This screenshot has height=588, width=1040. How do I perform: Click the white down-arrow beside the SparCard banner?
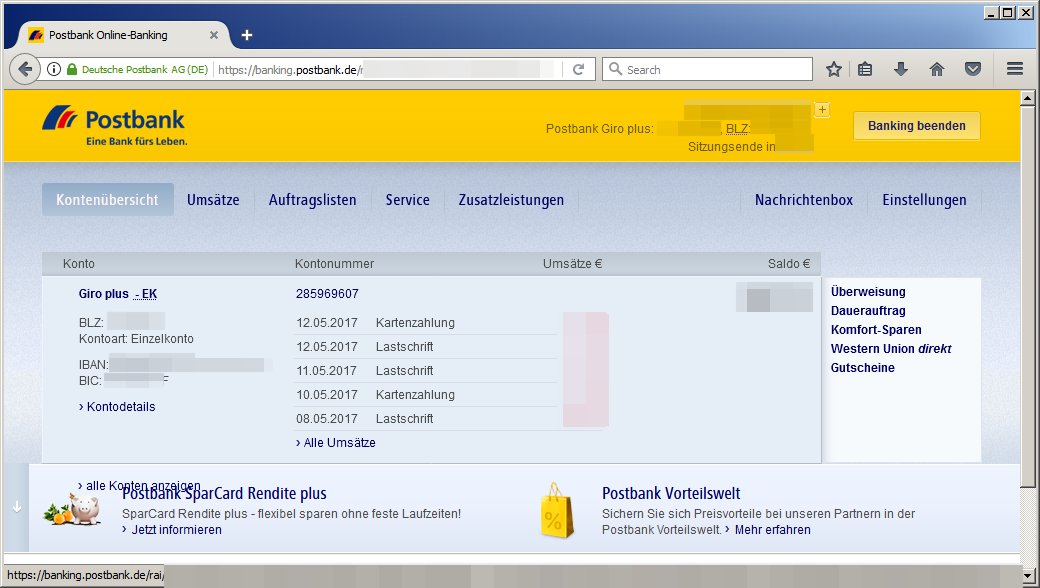(x=17, y=506)
